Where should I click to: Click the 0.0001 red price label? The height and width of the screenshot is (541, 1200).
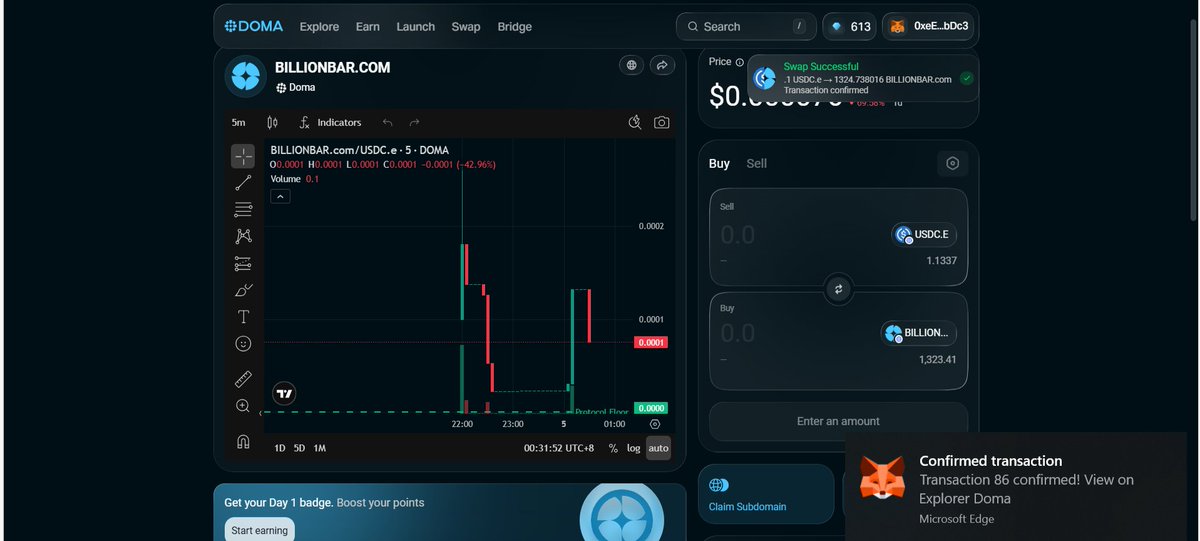pos(650,342)
